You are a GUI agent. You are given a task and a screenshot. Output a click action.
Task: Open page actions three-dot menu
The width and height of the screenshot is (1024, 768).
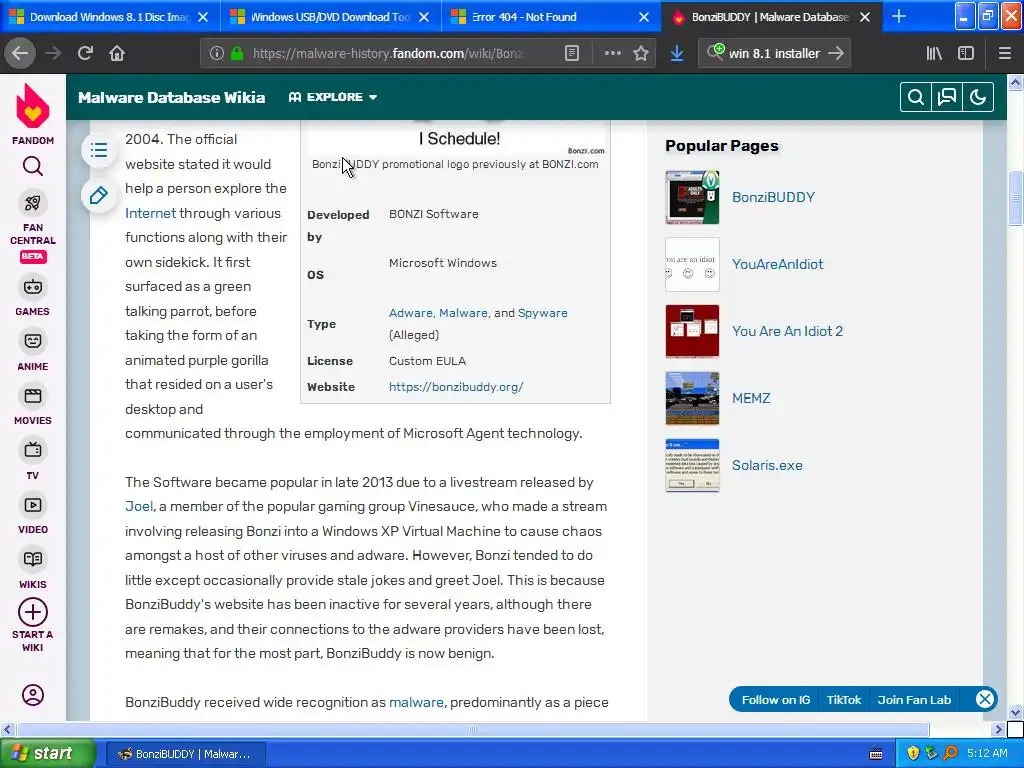[613, 54]
